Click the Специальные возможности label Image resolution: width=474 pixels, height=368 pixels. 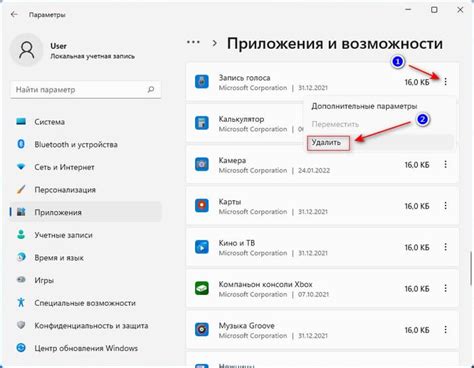click(x=85, y=303)
